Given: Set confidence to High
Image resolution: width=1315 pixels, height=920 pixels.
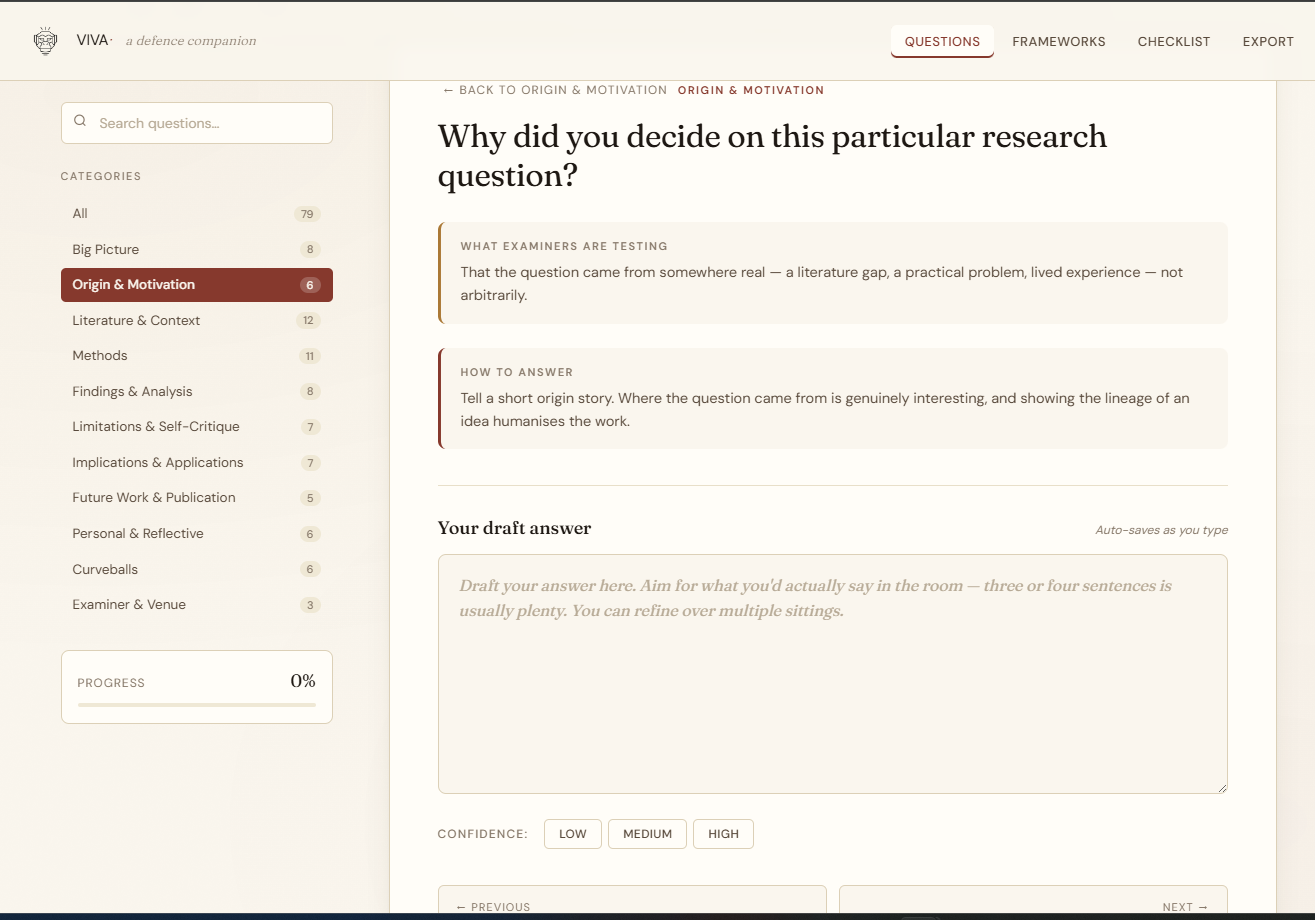Looking at the screenshot, I should point(723,834).
